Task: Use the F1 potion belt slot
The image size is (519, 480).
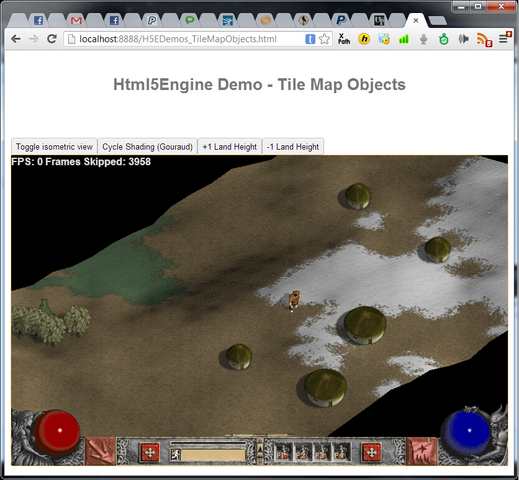Action: 283,453
